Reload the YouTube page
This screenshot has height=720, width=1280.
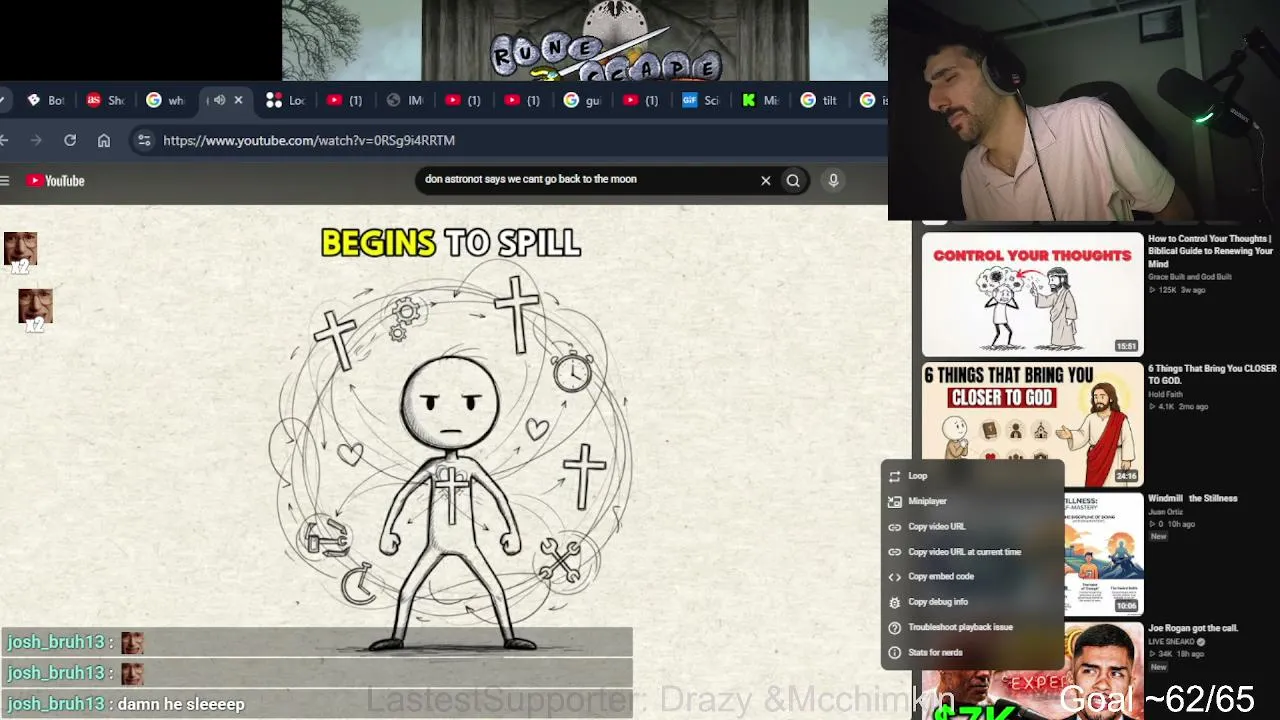70,141
